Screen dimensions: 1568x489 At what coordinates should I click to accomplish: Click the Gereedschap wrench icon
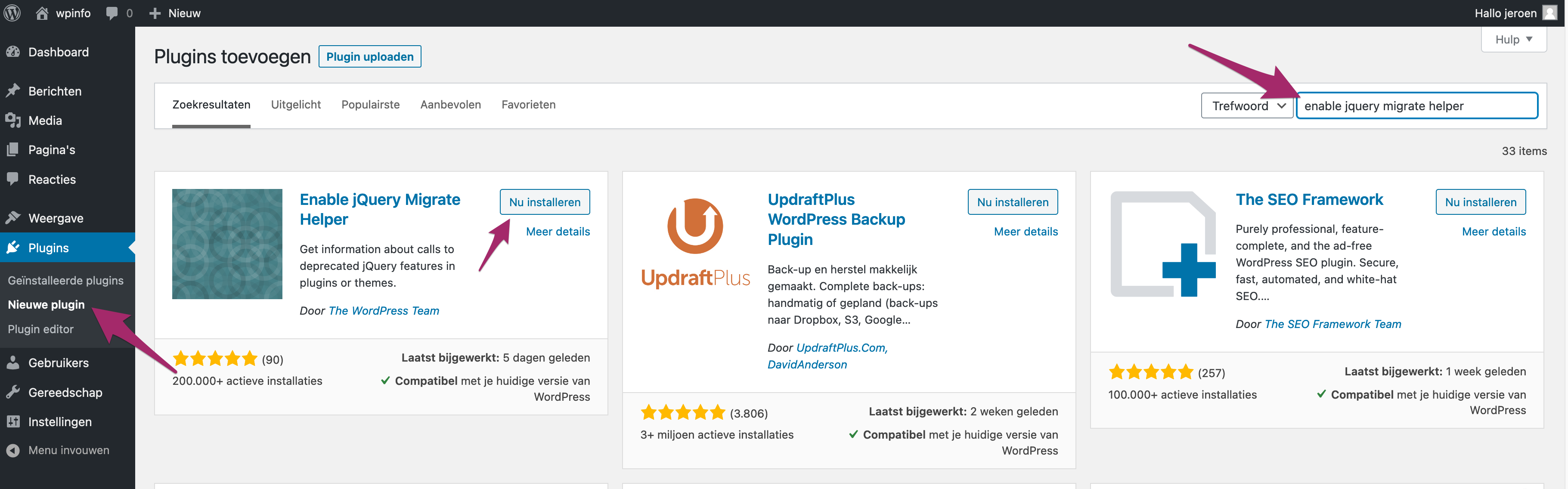(x=13, y=392)
